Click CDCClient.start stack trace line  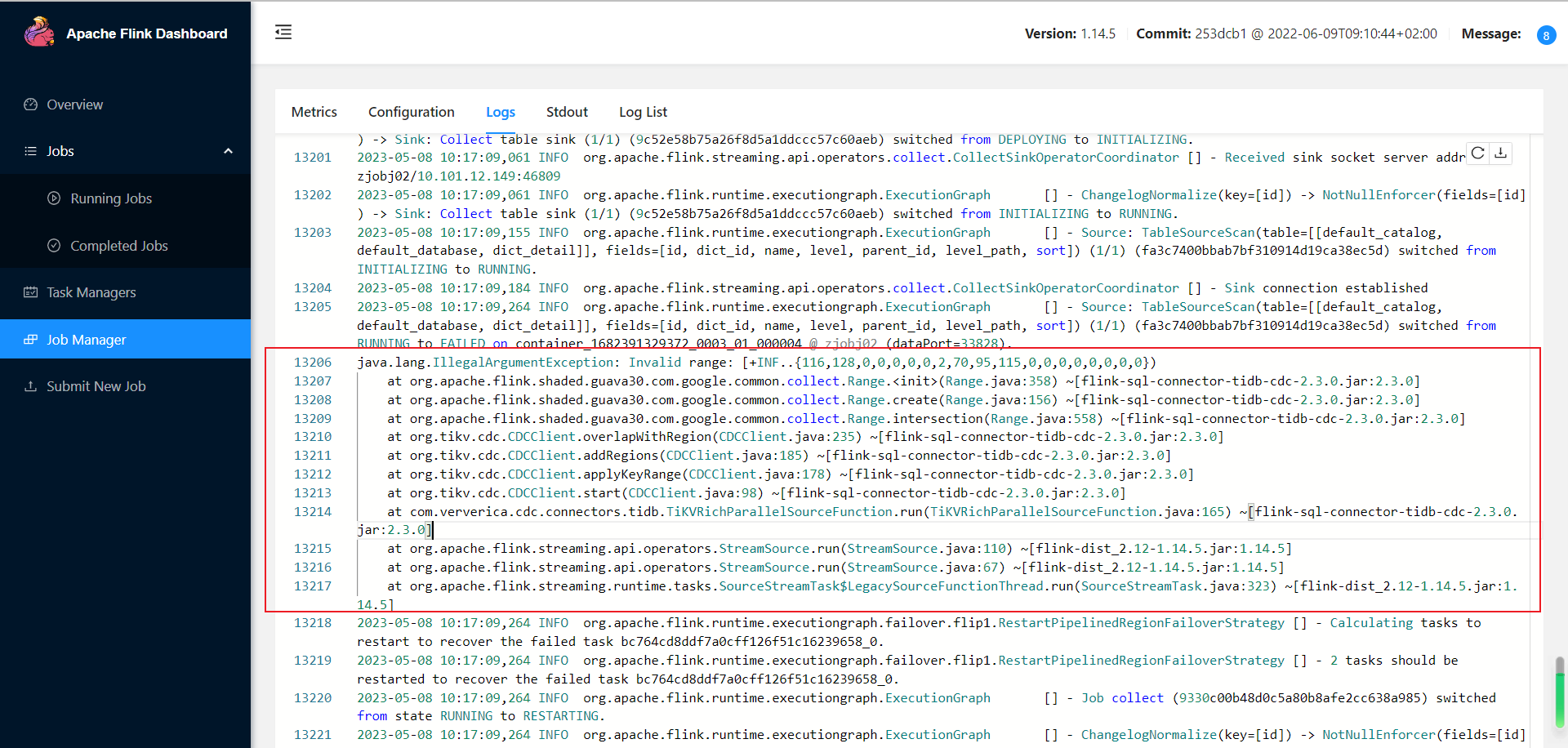point(756,493)
